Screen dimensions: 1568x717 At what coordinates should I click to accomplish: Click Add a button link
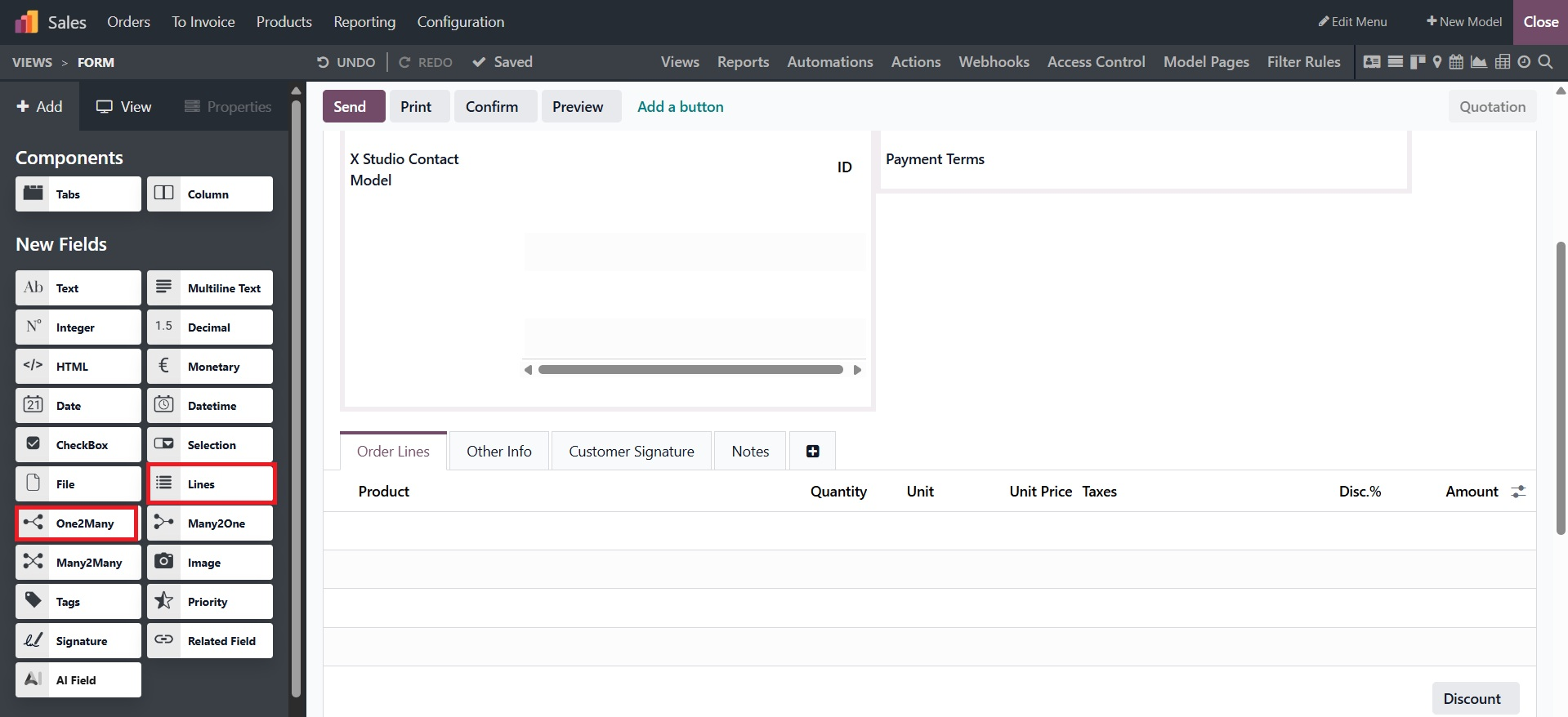(680, 107)
